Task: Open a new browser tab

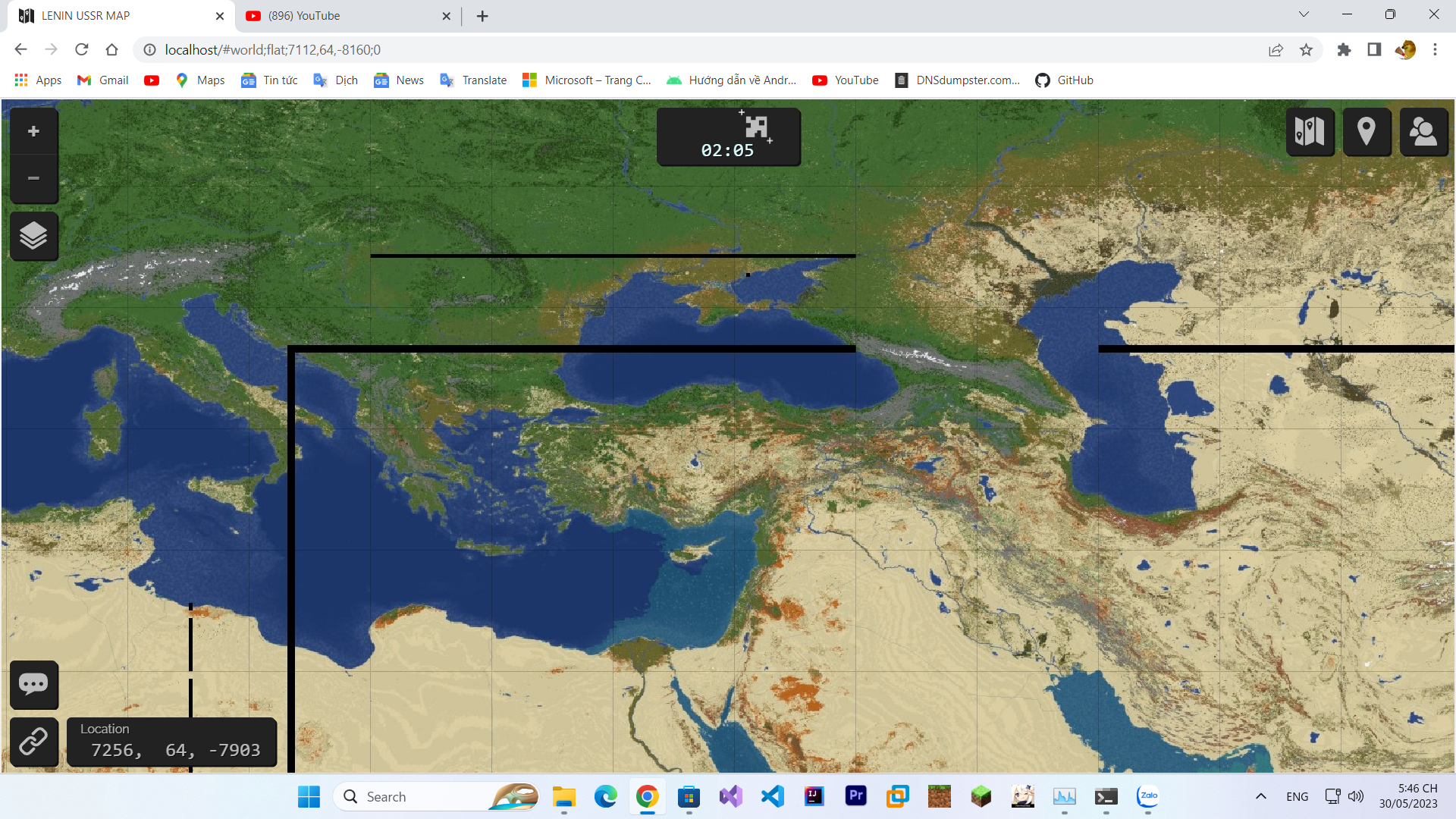Action: (x=482, y=16)
